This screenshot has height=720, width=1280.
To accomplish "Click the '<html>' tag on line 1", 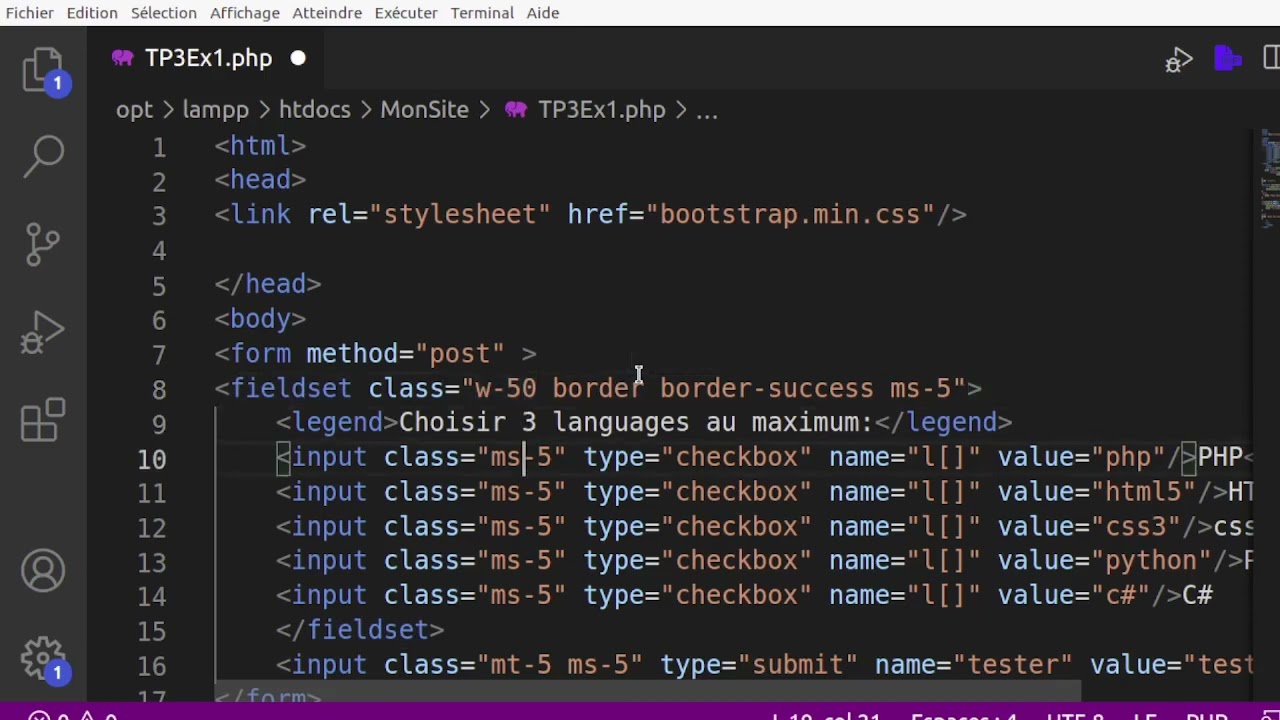I will pyautogui.click(x=260, y=146).
